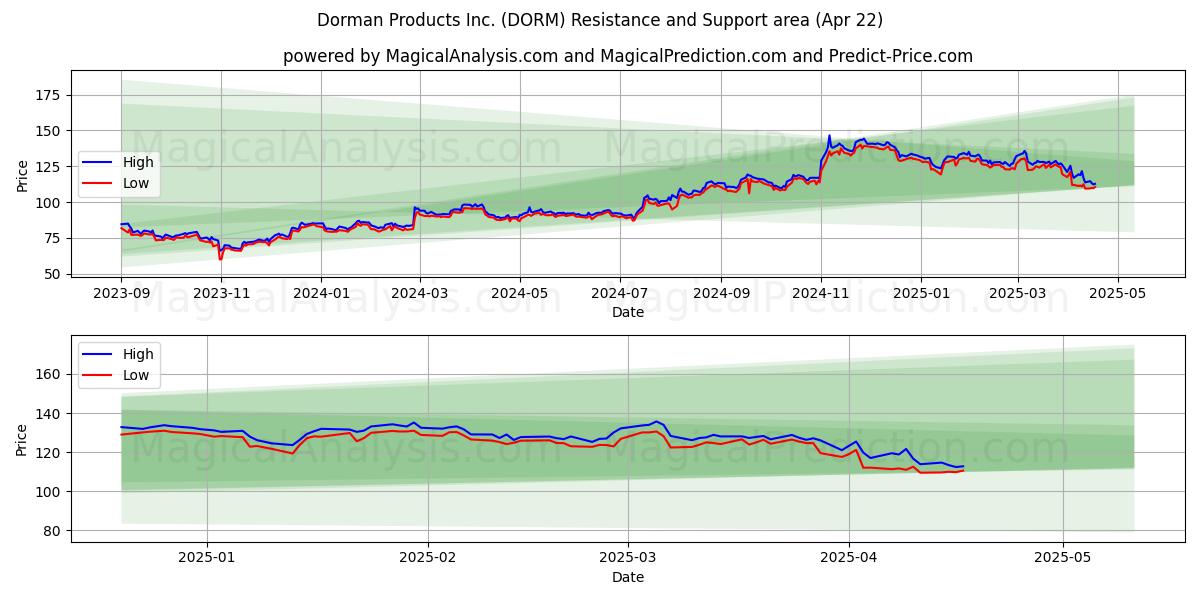Click the 'Price' axis title of bottom chart
1200x600 pixels.
(23, 440)
